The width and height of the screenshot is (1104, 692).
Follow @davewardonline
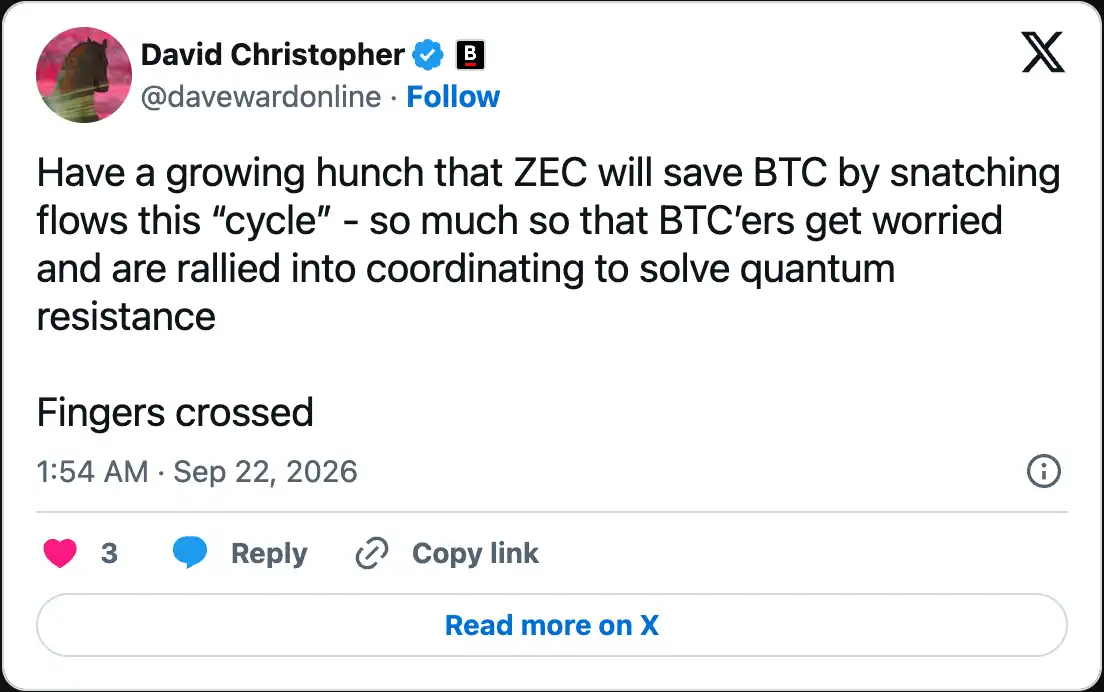pos(453,96)
